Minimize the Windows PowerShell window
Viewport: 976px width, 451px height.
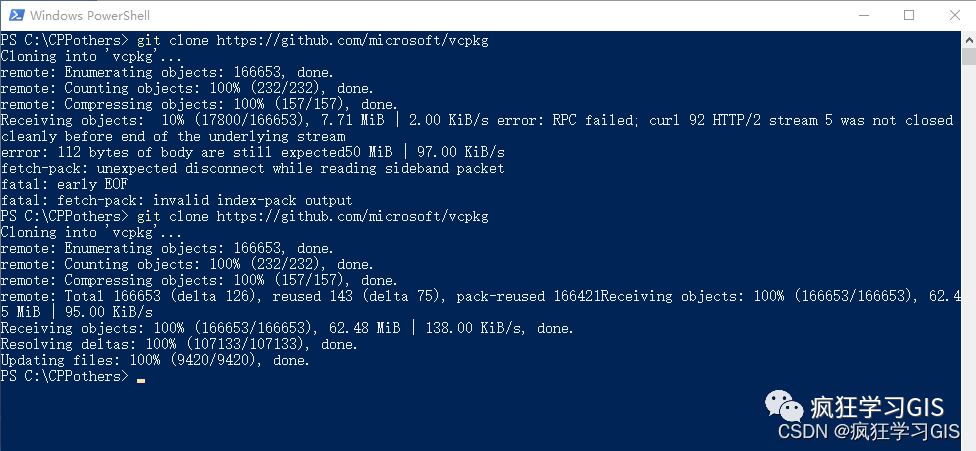[863, 15]
